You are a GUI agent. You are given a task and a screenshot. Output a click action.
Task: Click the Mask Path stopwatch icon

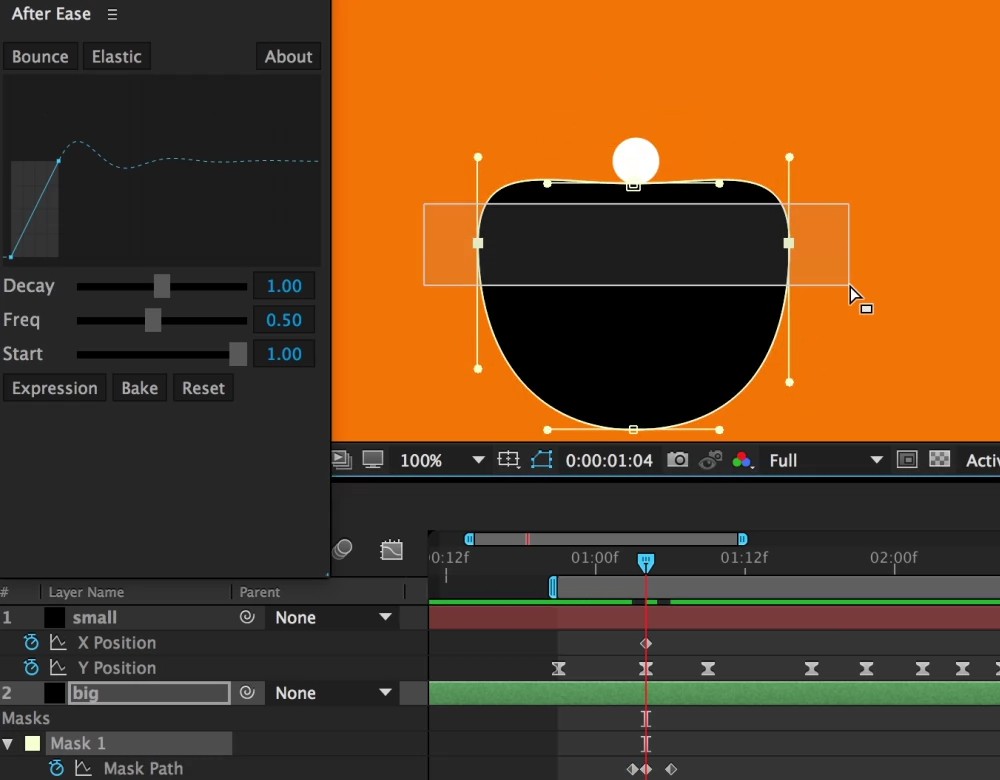(56, 768)
